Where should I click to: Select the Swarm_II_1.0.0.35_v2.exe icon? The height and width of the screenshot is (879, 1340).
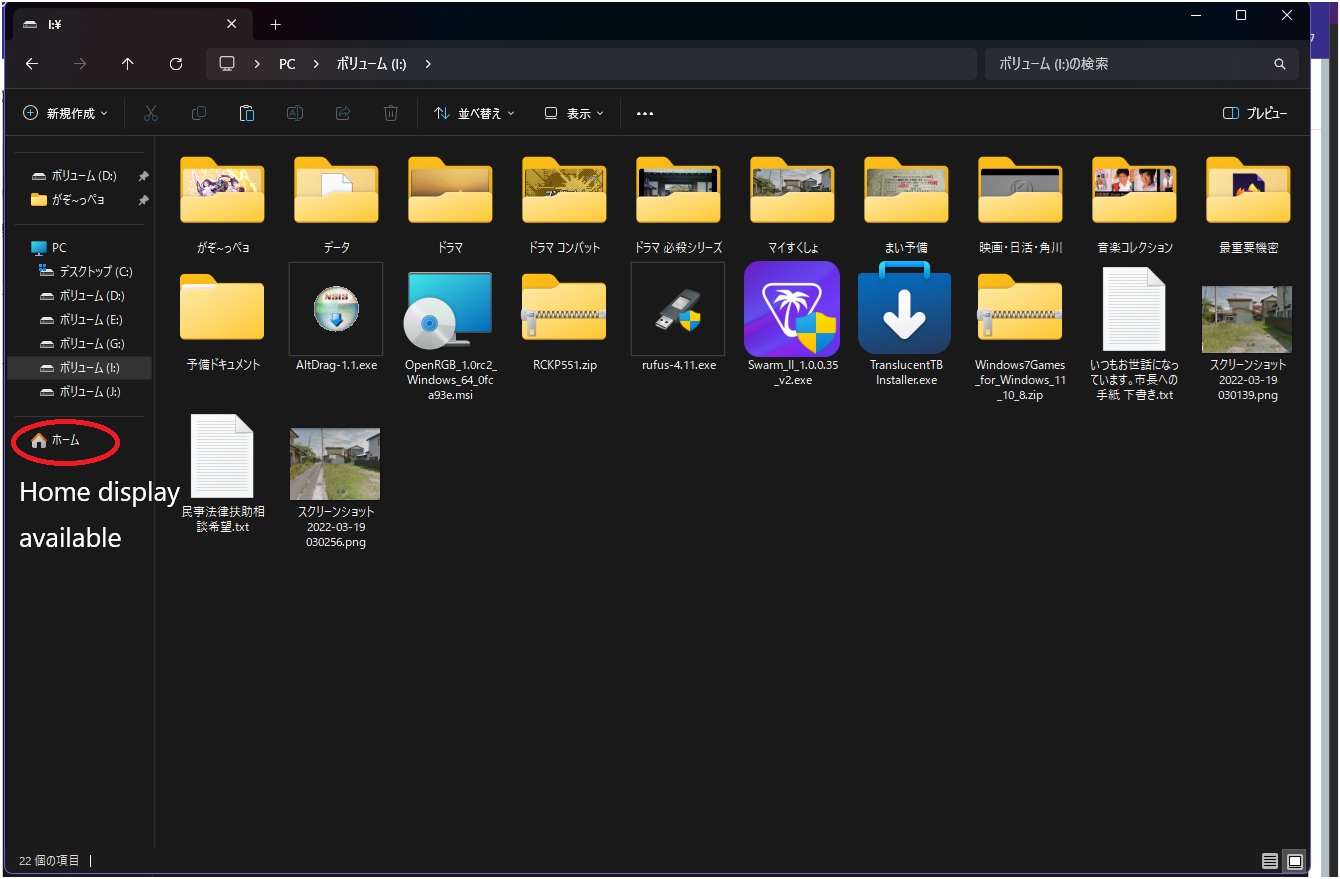tap(792, 309)
